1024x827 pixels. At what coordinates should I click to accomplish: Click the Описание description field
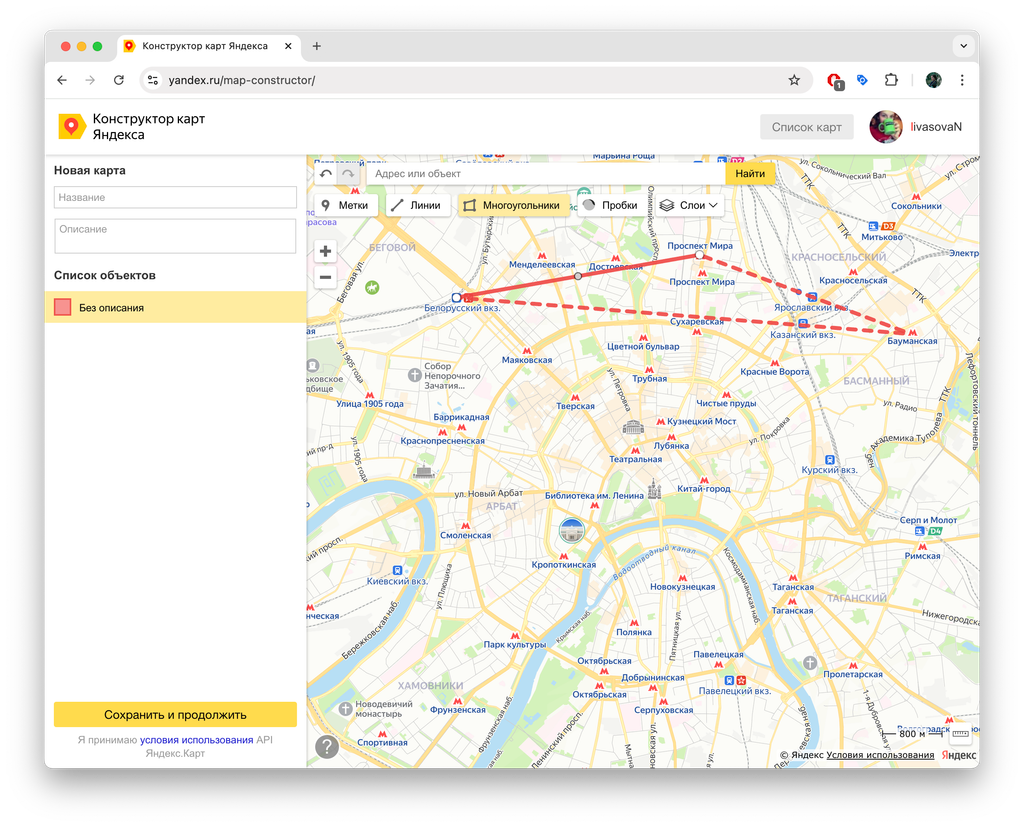(x=175, y=236)
